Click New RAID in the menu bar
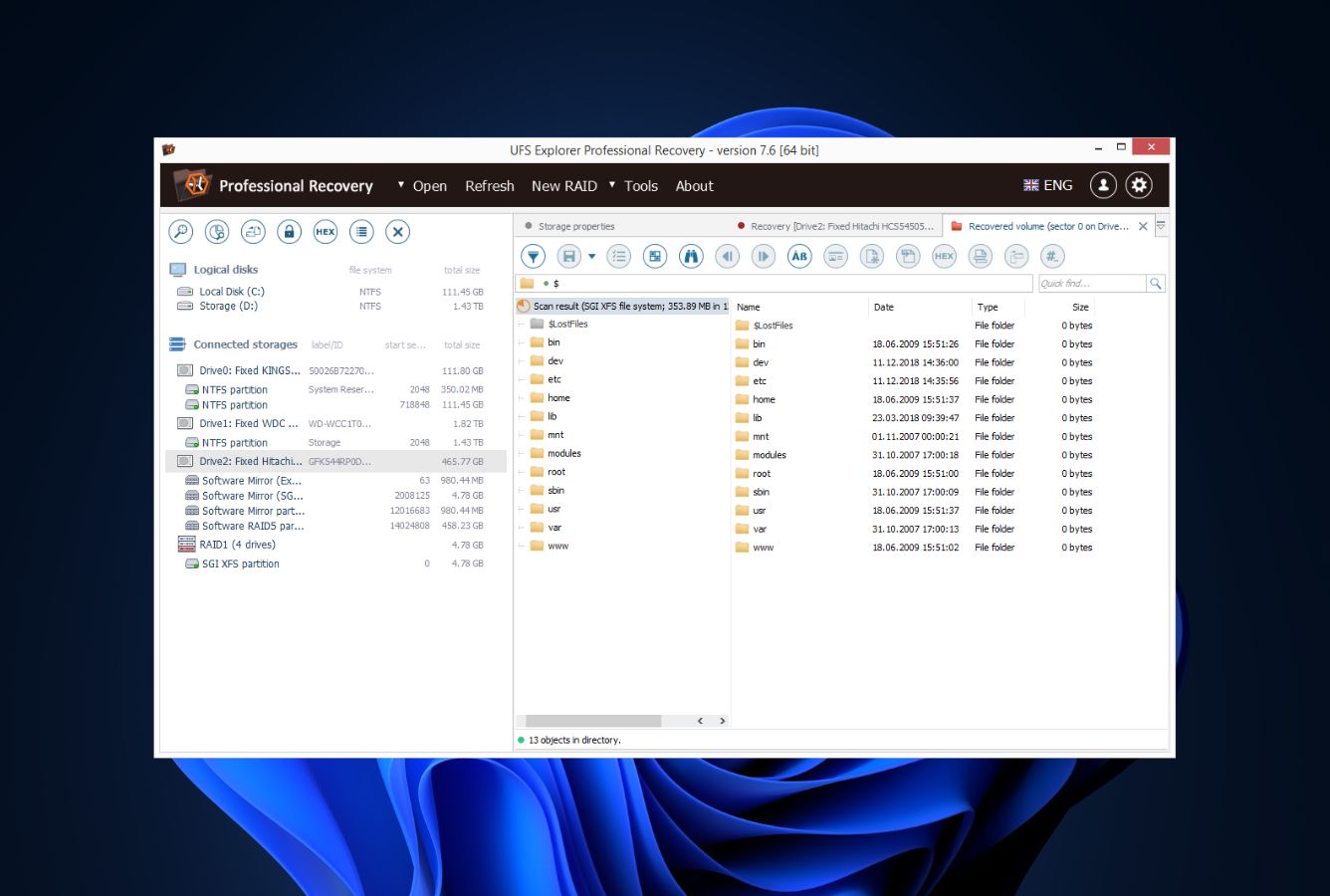 tap(564, 186)
